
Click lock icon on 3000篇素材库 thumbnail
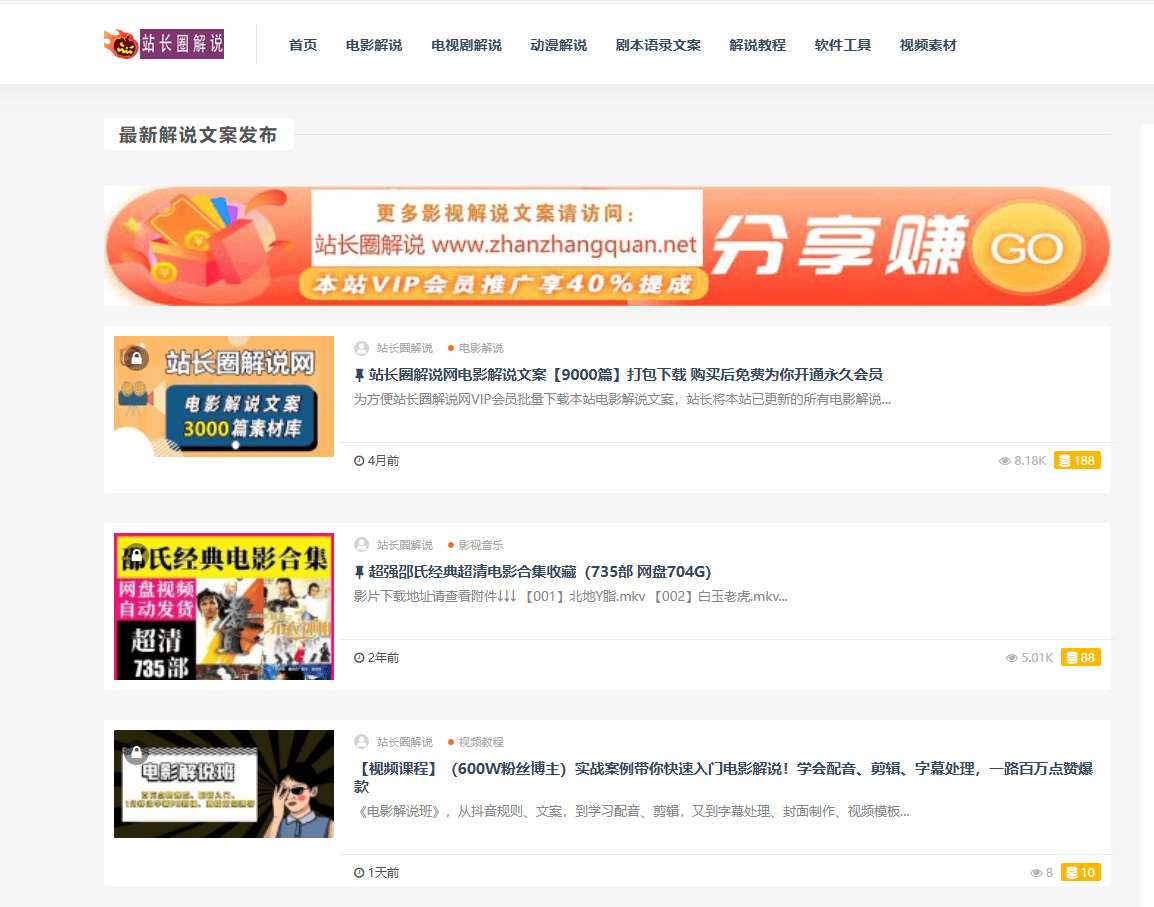135,358
